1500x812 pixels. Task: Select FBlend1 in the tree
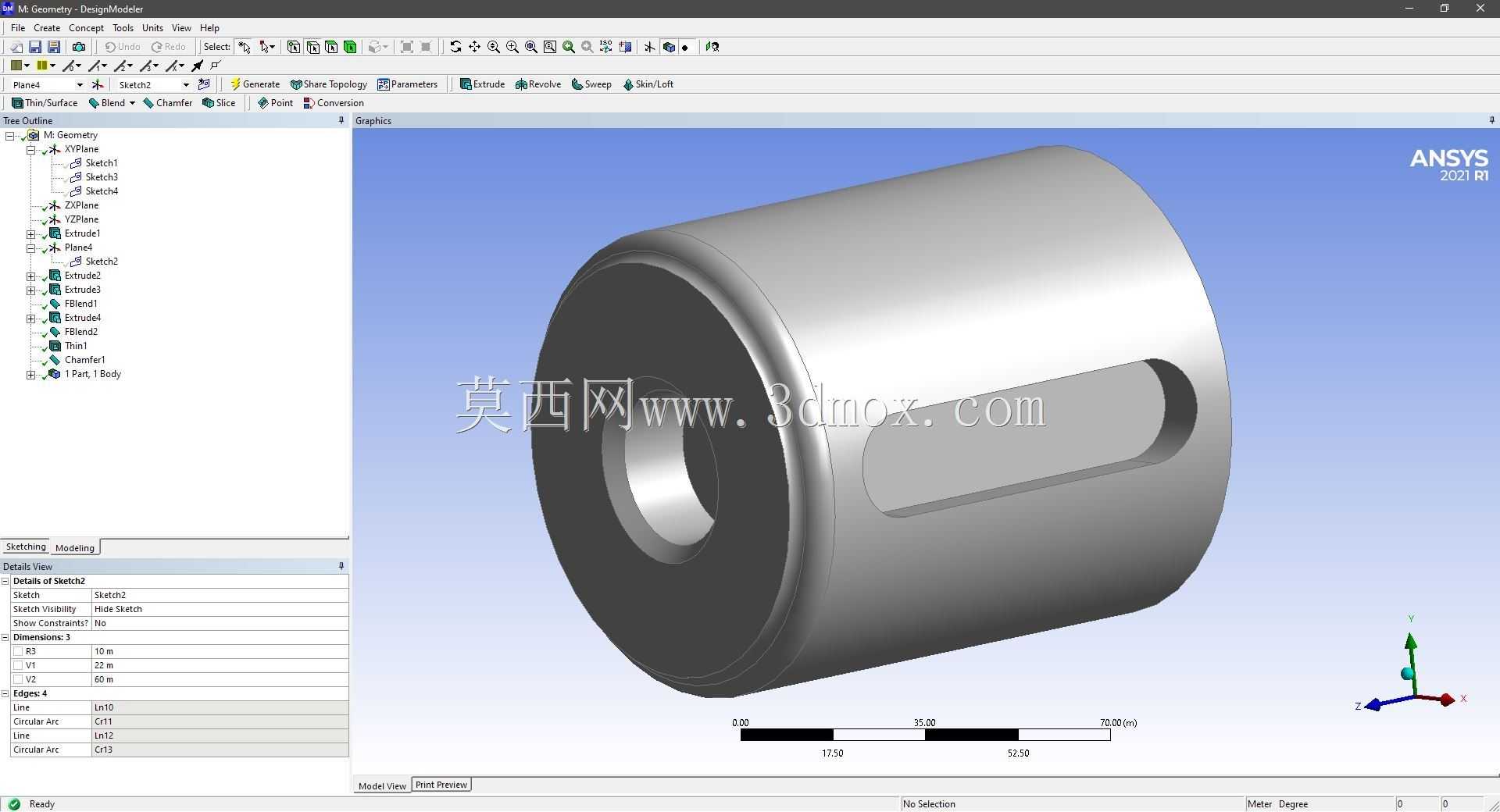[80, 304]
